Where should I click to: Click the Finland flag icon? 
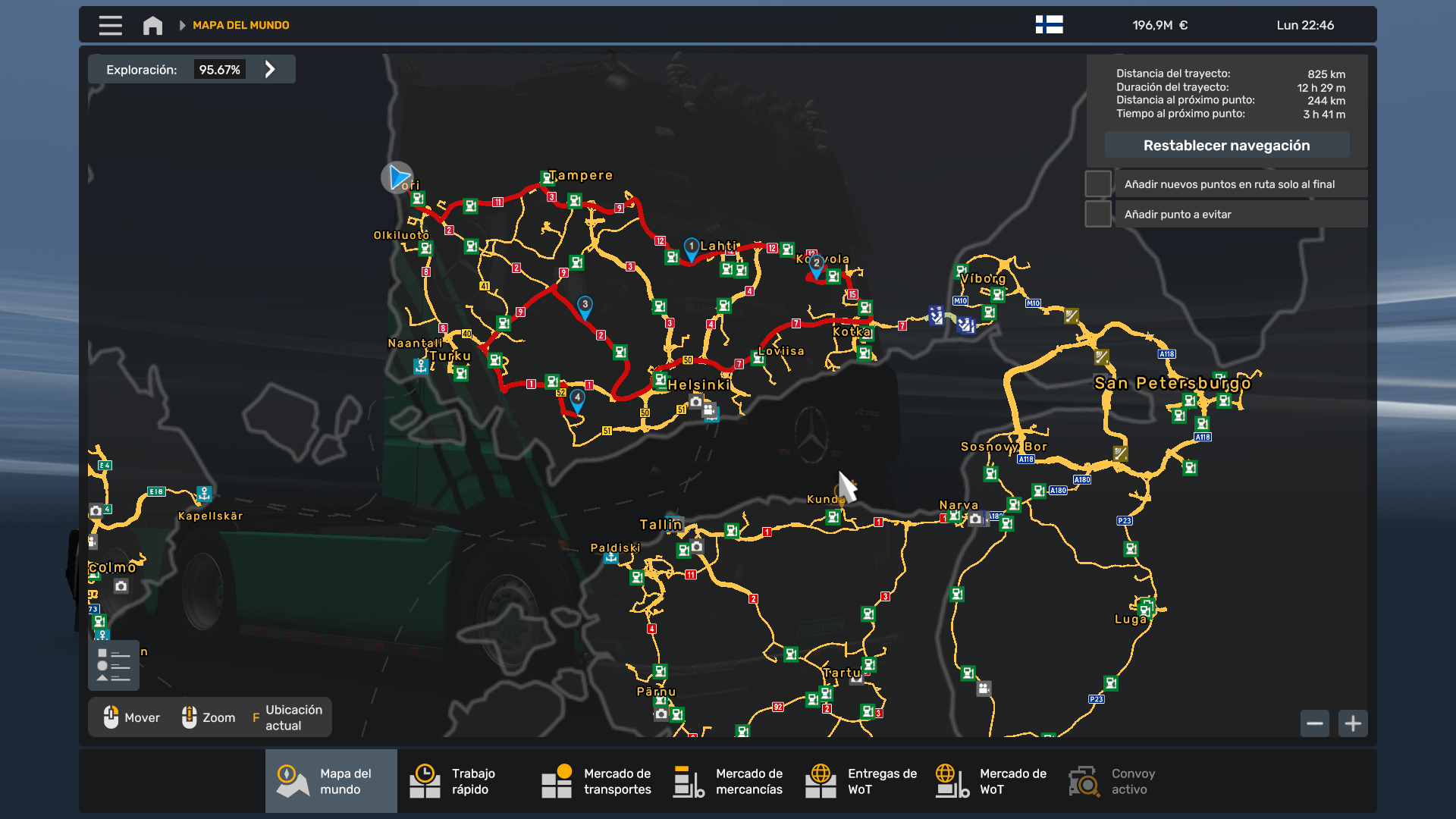point(1049,25)
